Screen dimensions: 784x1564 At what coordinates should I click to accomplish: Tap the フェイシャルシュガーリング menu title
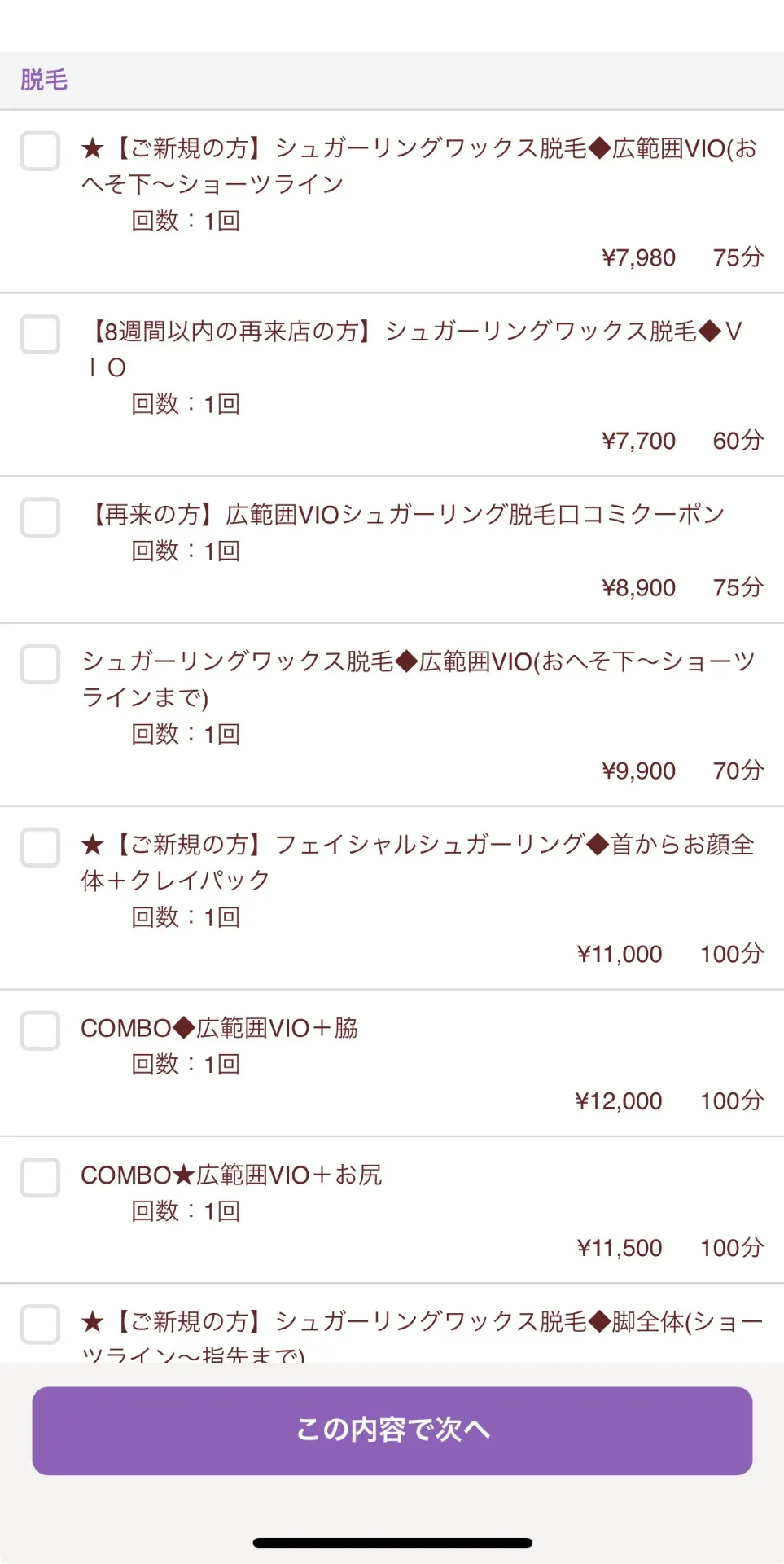pos(418,862)
